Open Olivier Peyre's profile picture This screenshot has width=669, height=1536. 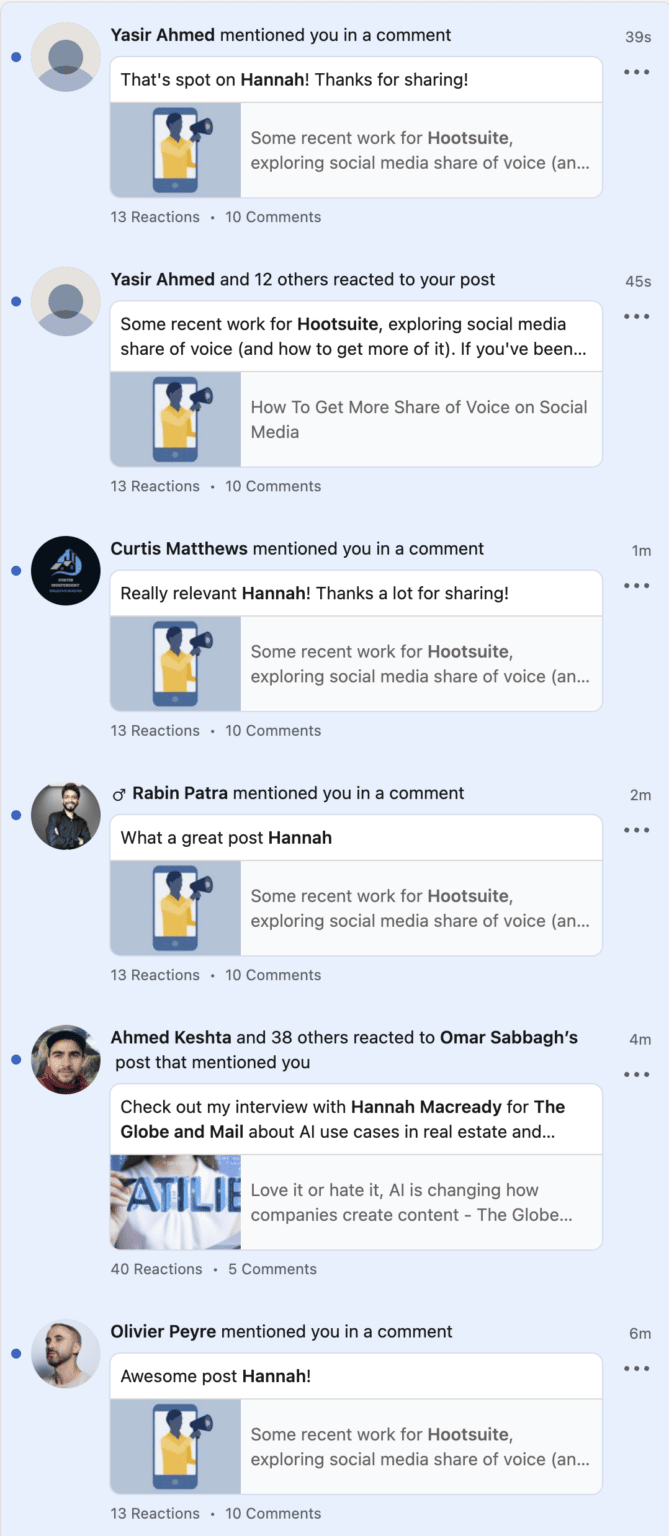(64, 1353)
